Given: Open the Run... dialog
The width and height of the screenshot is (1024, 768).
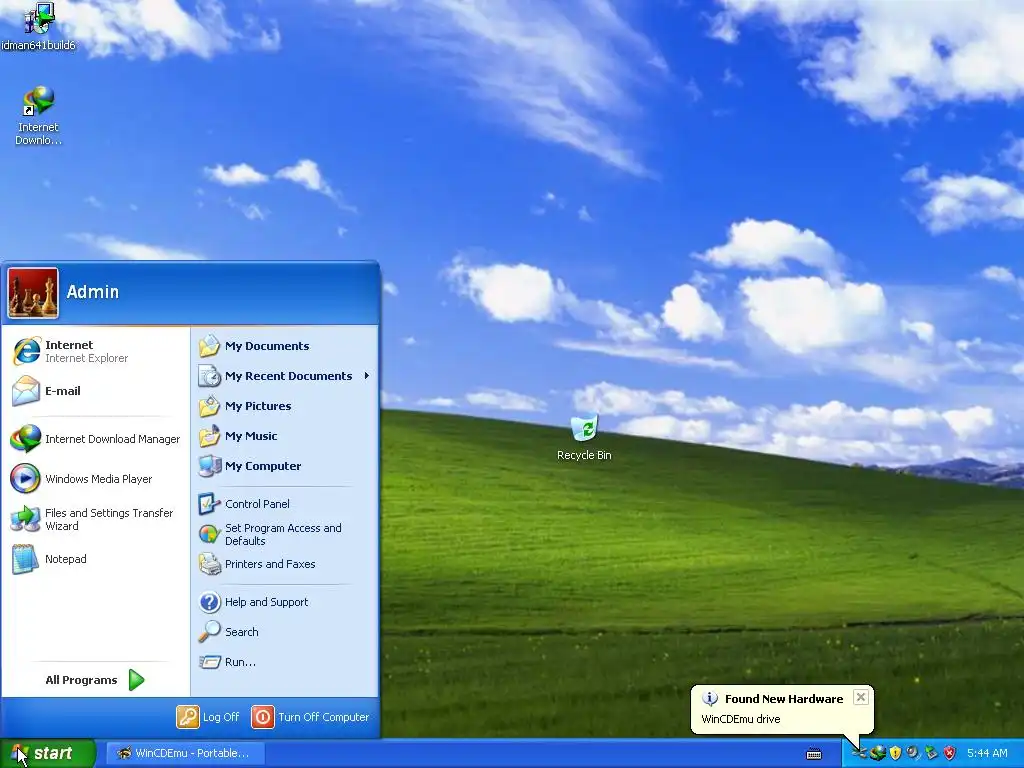Looking at the screenshot, I should (284, 662).
